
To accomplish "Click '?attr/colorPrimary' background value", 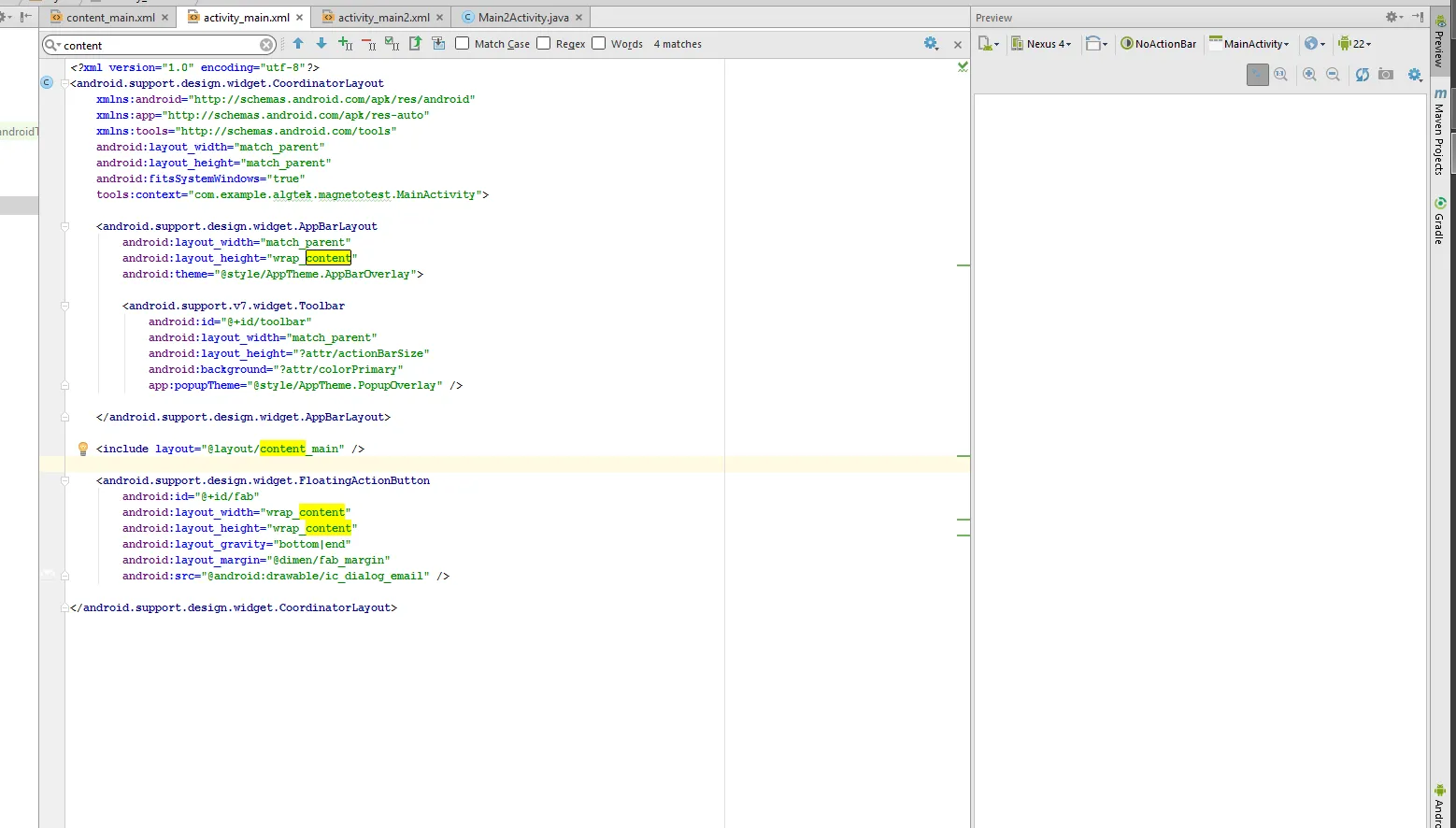I will click(338, 369).
